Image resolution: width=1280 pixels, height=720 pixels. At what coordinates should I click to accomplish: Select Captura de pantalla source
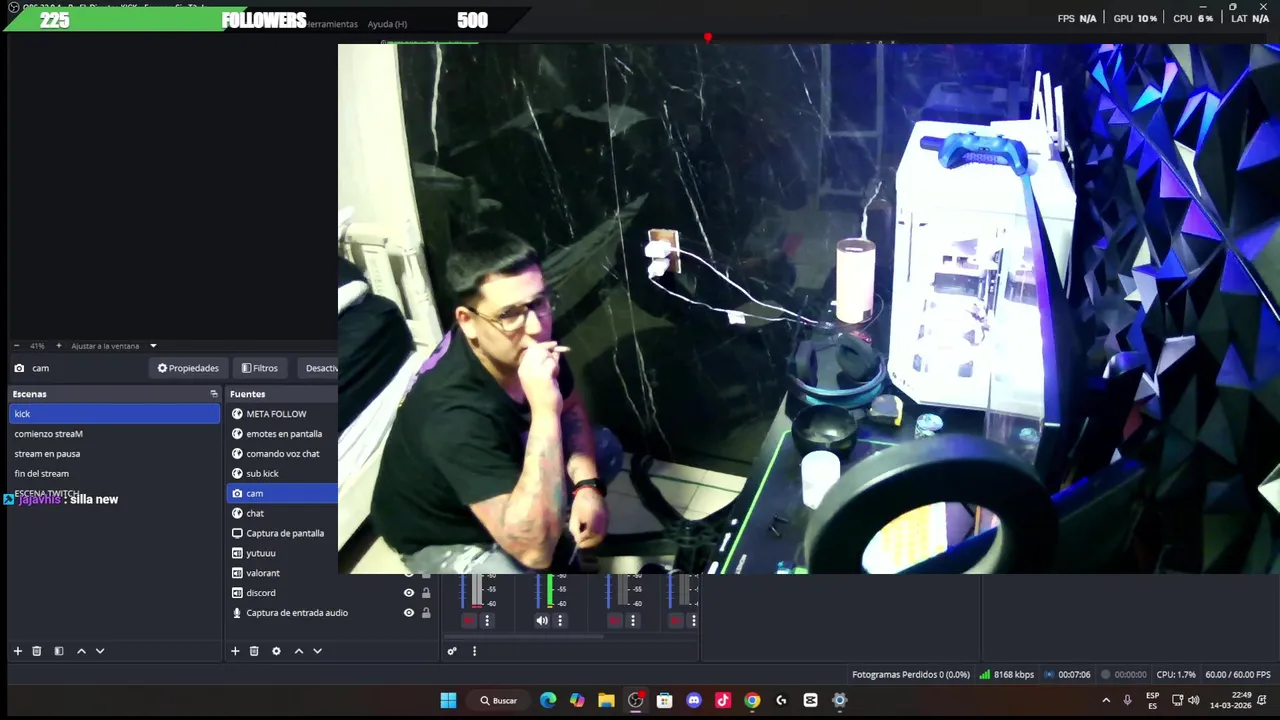pyautogui.click(x=283, y=533)
